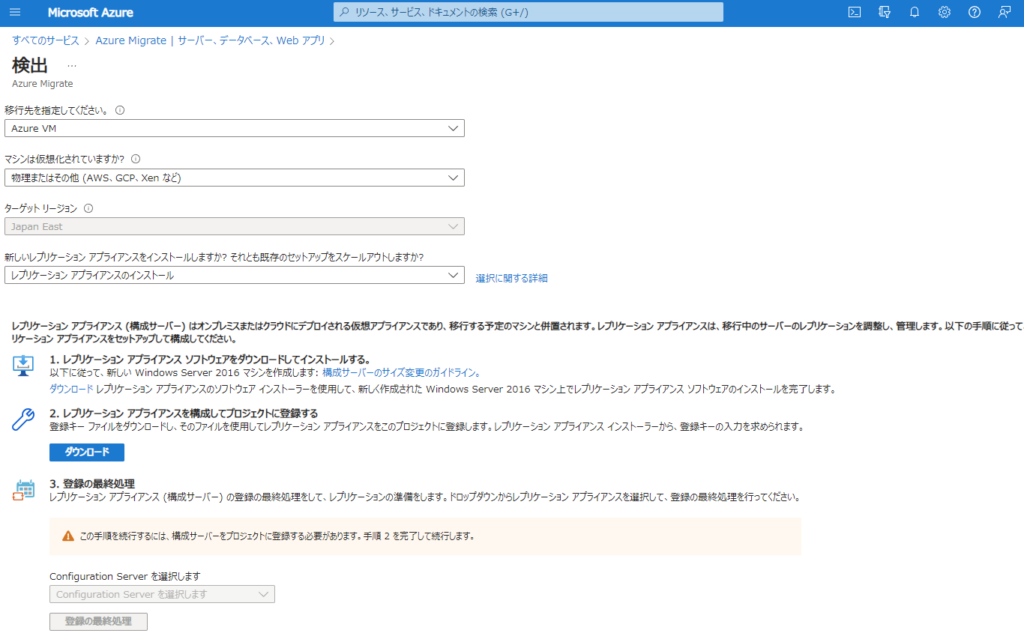1024x642 pixels.
Task: Expand the 物理またはその他 virtualization dropdown
Action: [234, 178]
